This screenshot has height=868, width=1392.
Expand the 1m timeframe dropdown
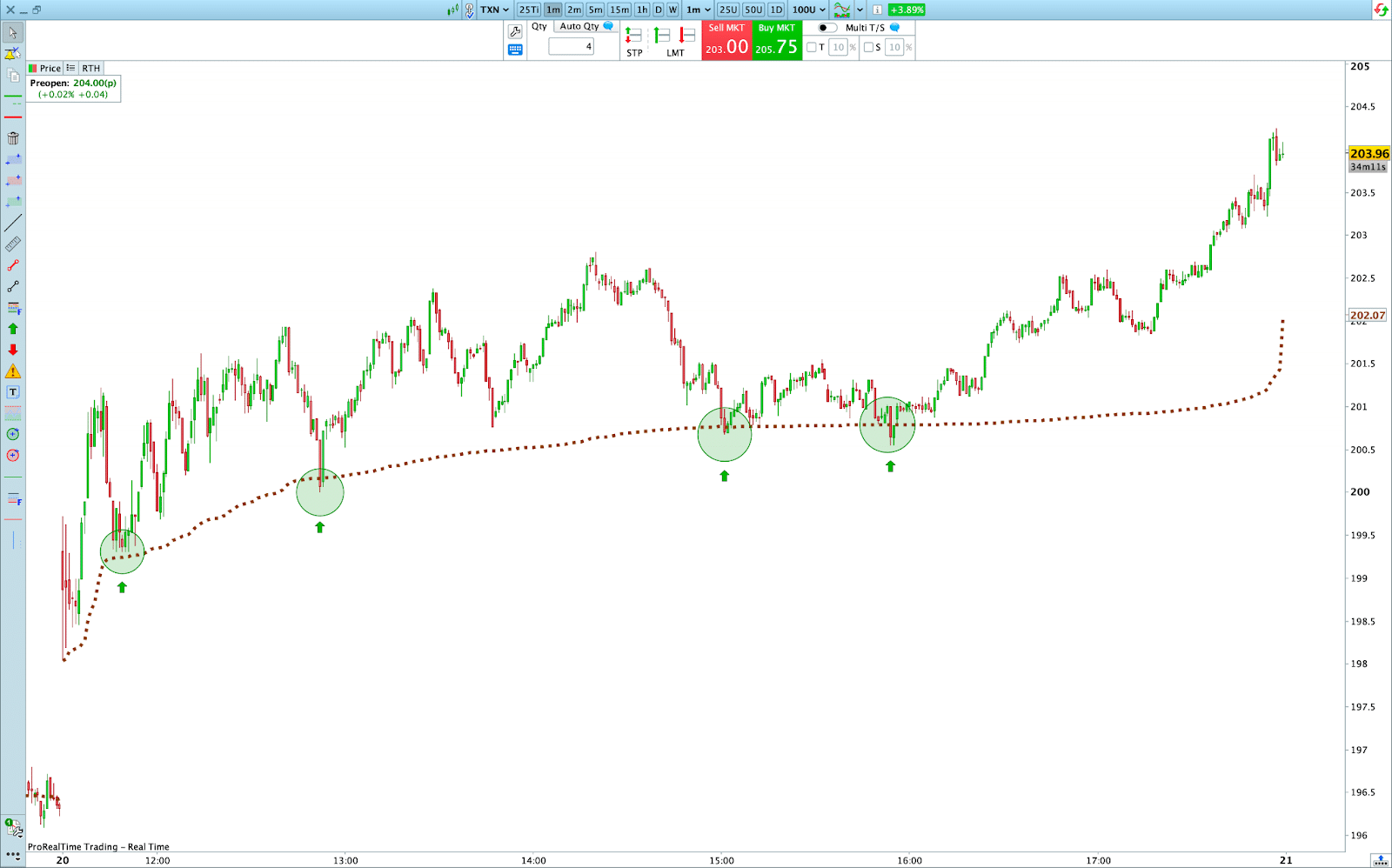(x=699, y=10)
